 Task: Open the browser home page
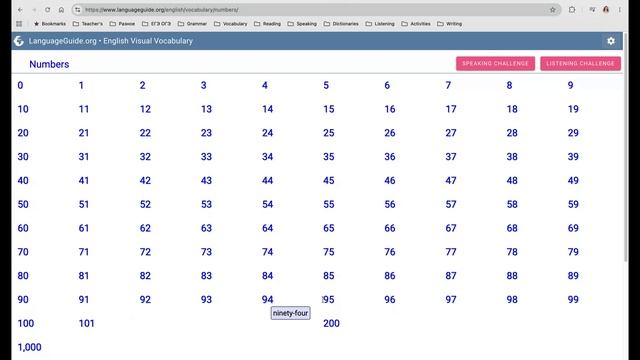(61, 9)
